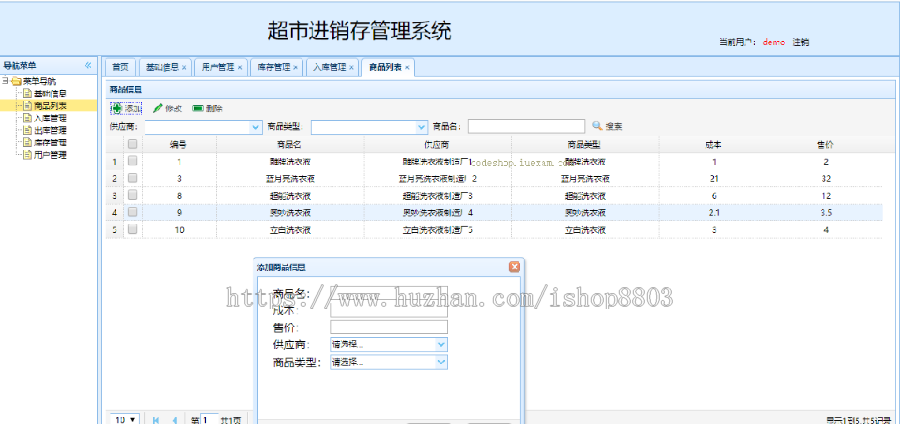Screen dimensions: 900x424
Task: Close the 基础信息 tab with its x
Action: pyautogui.click(x=184, y=68)
